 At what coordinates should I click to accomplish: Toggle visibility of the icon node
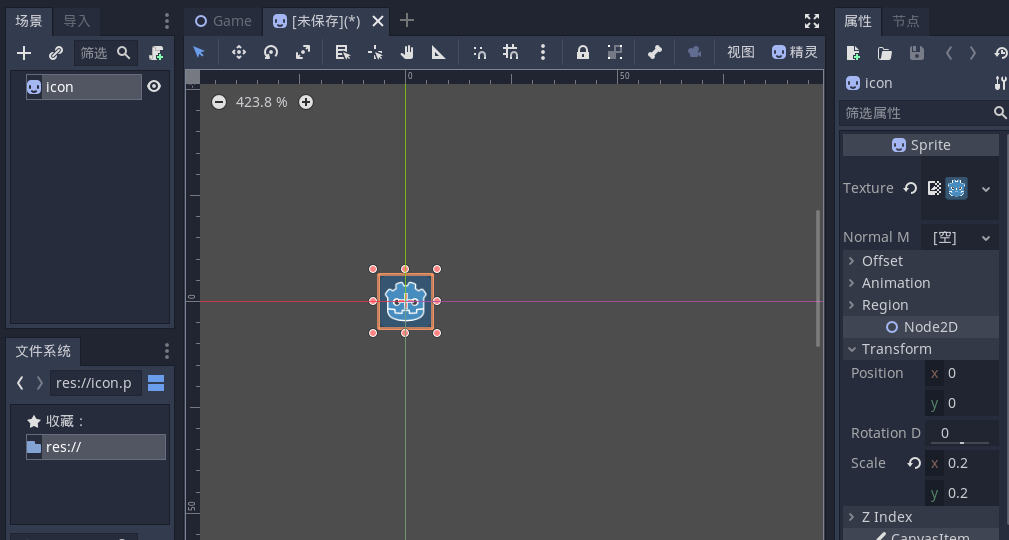point(154,86)
